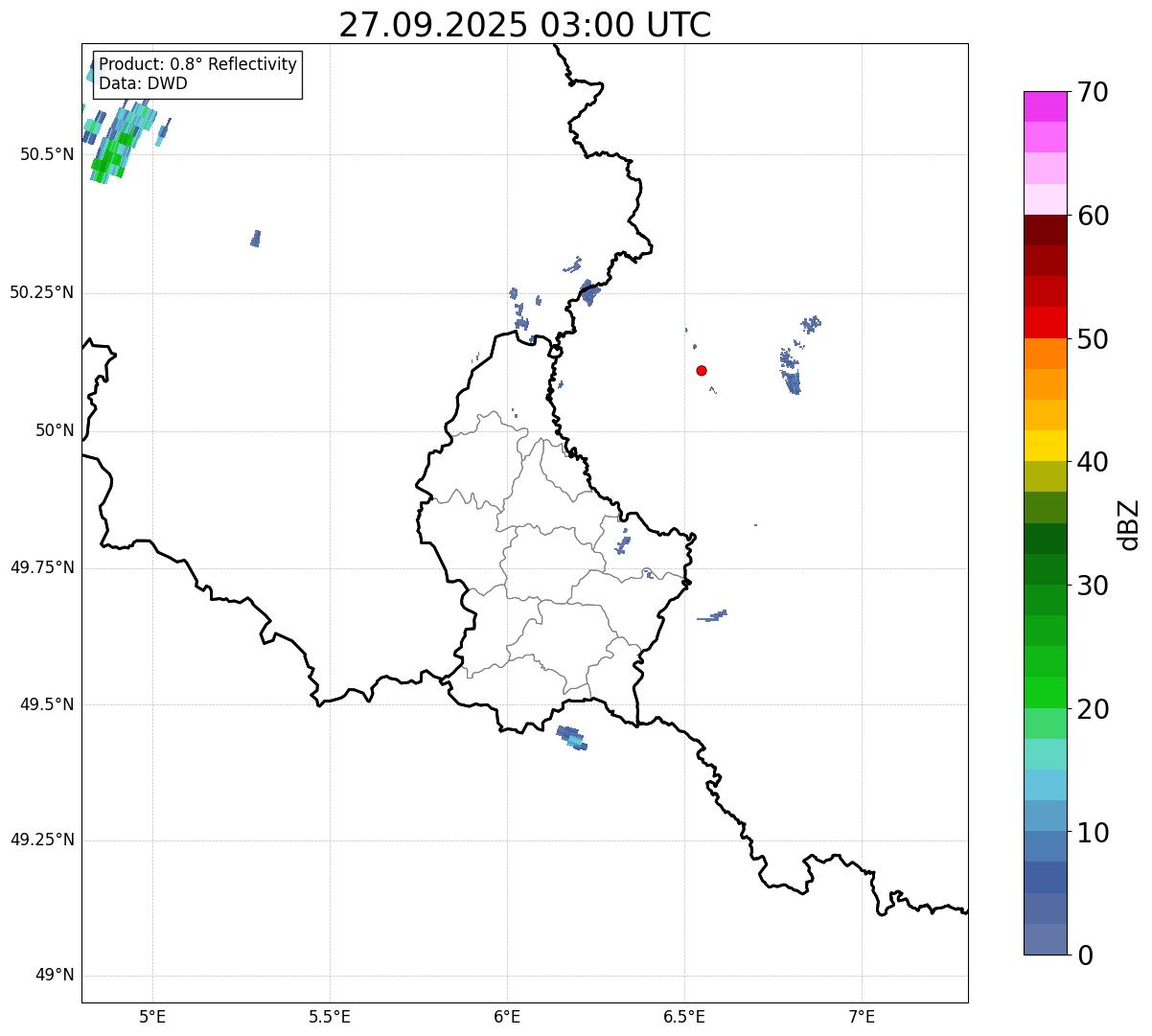The height and width of the screenshot is (1036, 1152).
Task: Click the colorbar tick label 10
Action: (1092, 833)
